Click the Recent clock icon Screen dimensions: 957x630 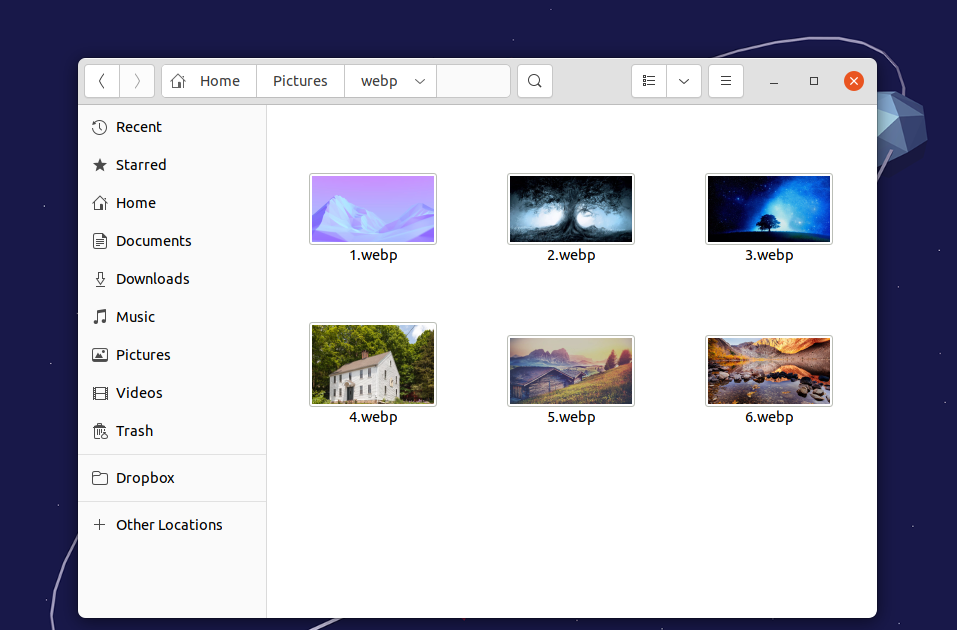pyautogui.click(x=99, y=127)
